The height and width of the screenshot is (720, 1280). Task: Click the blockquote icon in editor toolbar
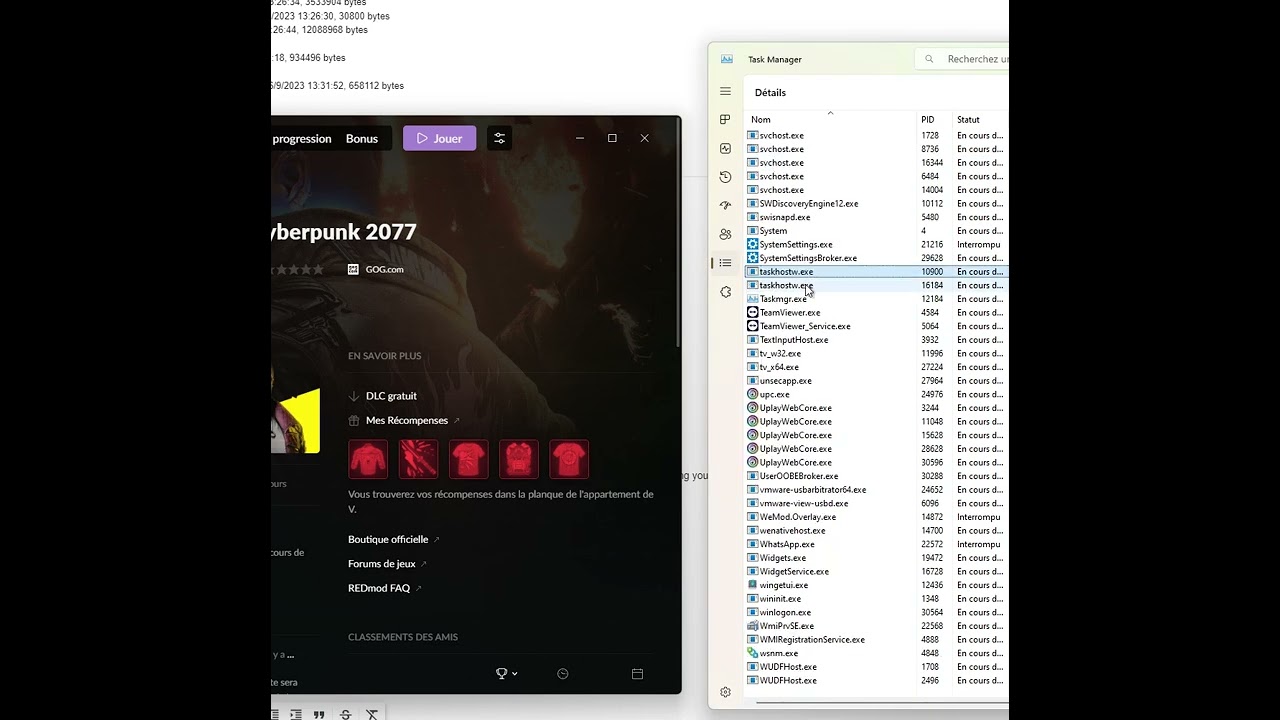[319, 714]
